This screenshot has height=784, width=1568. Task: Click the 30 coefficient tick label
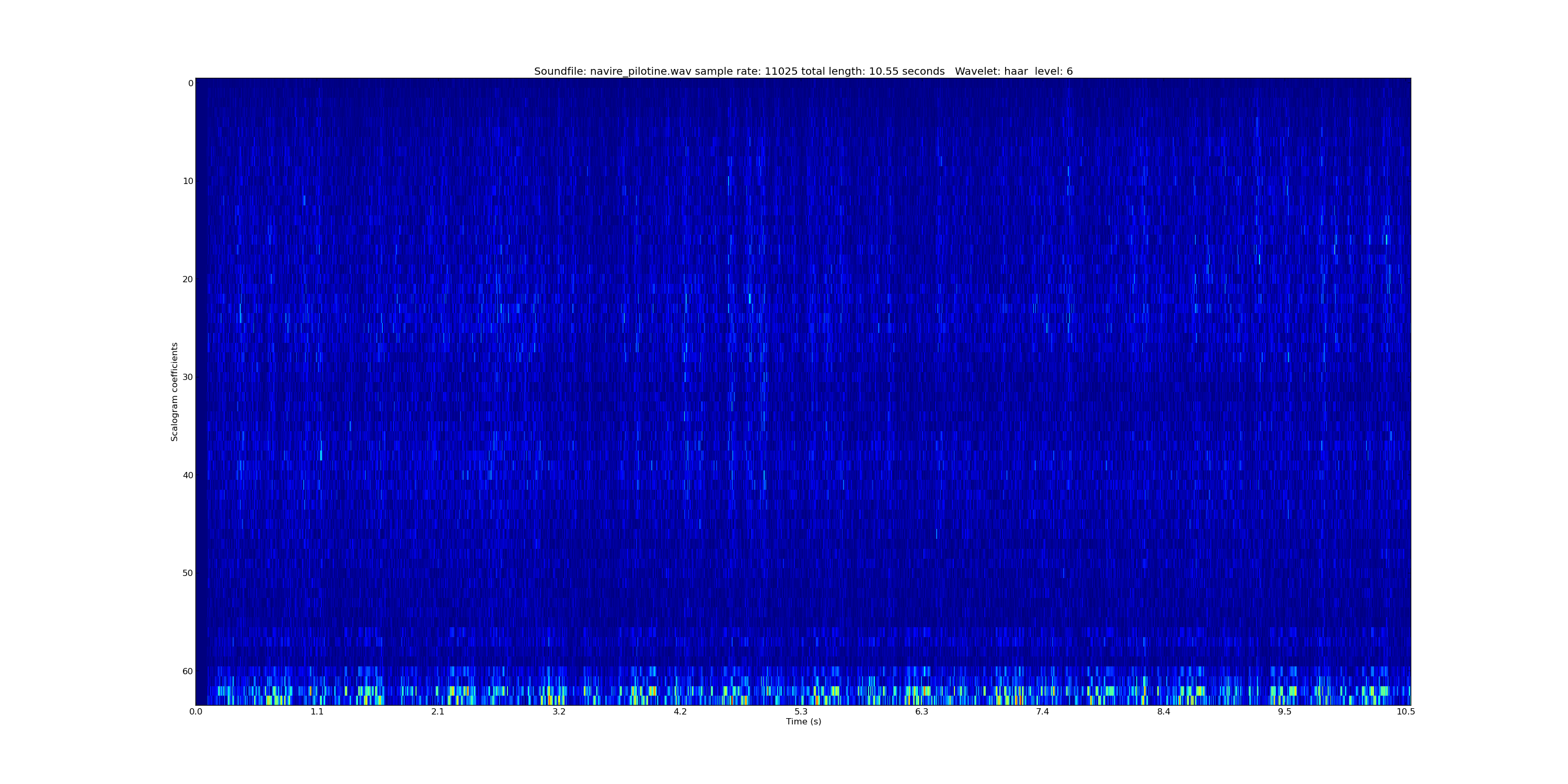pos(188,377)
